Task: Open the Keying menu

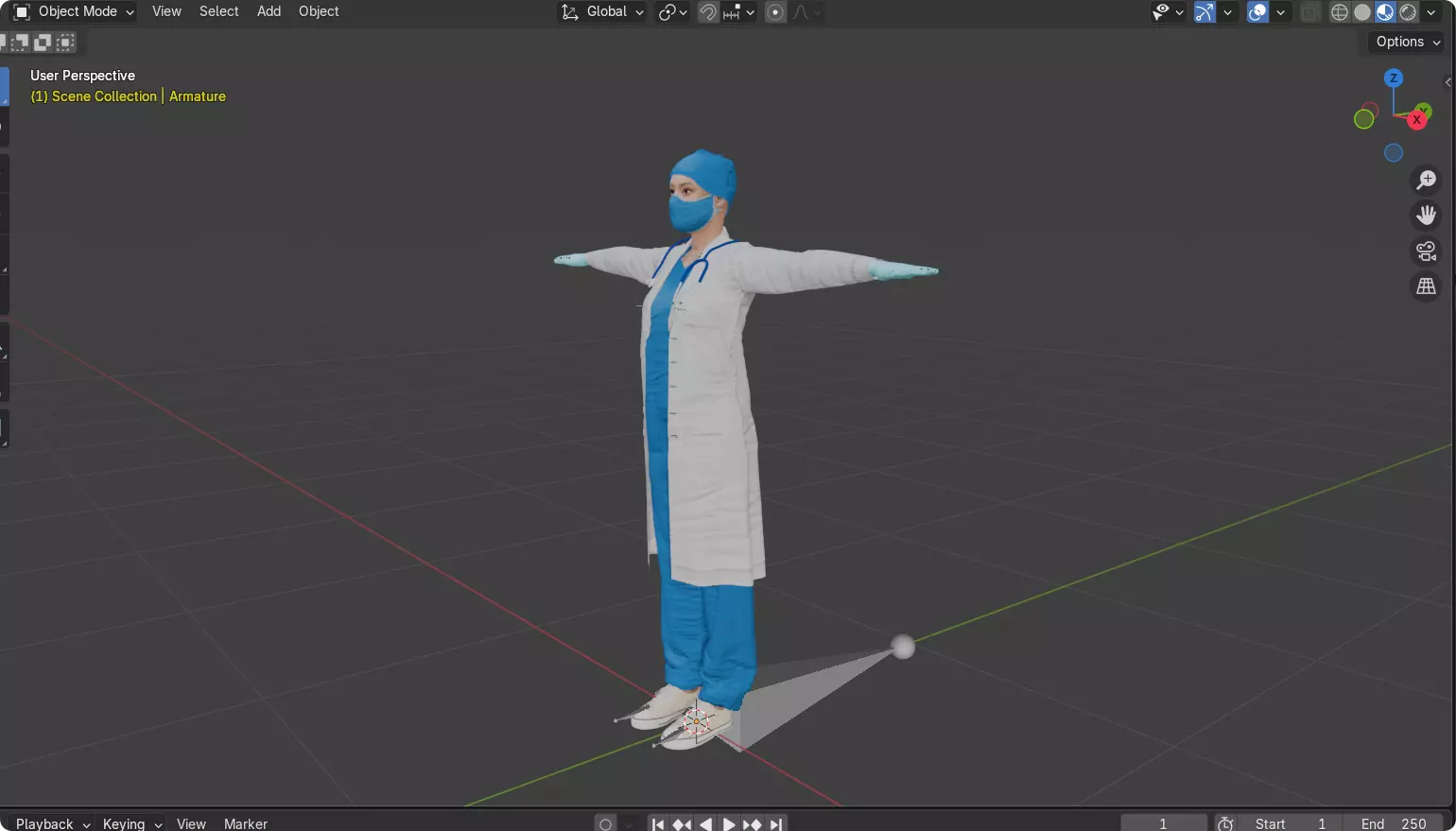Action: (x=131, y=823)
